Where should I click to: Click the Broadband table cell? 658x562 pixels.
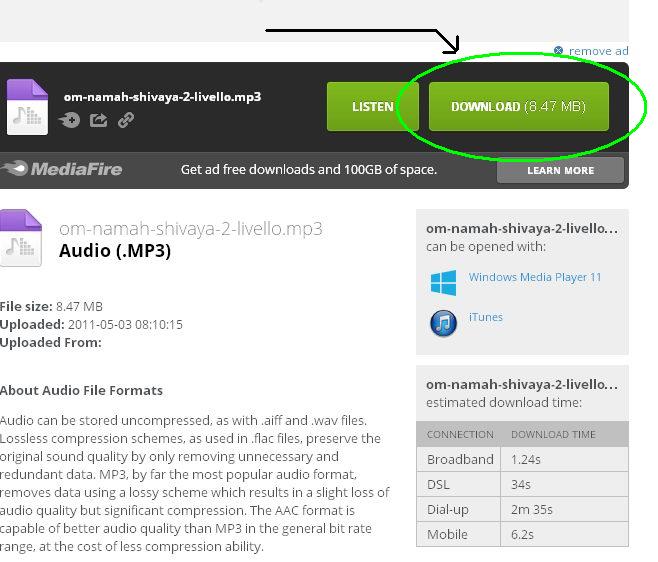pyautogui.click(x=460, y=460)
